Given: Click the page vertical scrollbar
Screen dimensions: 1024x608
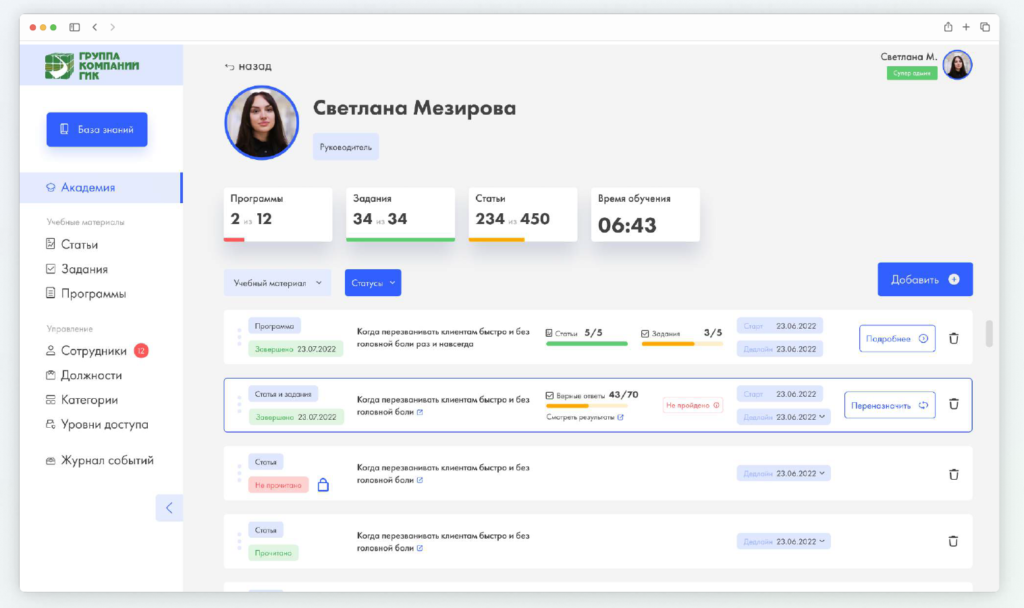Looking at the screenshot, I should click(989, 334).
